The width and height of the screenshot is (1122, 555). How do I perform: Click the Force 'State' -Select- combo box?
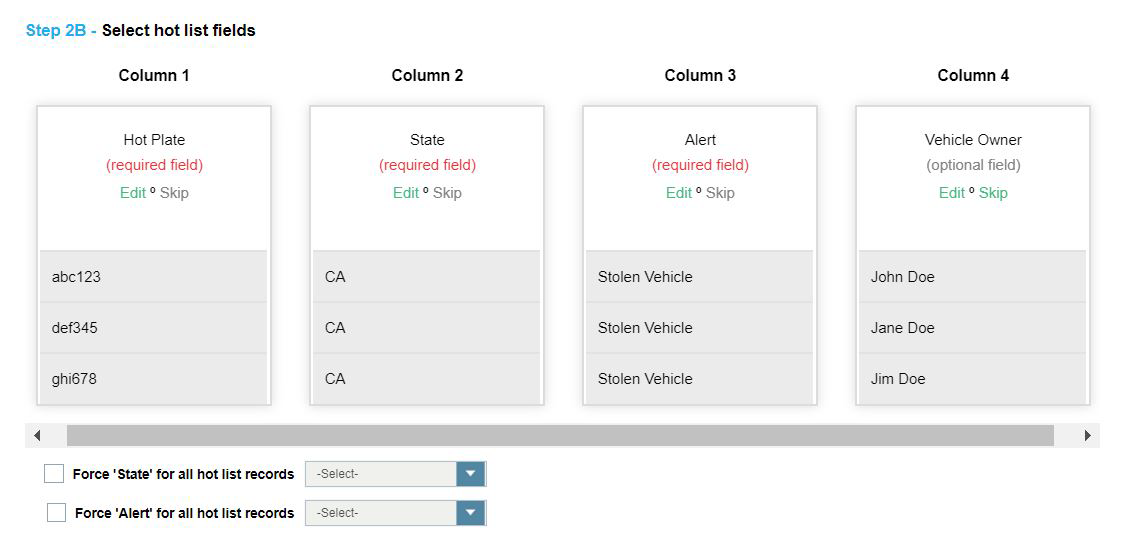pyautogui.click(x=380, y=474)
